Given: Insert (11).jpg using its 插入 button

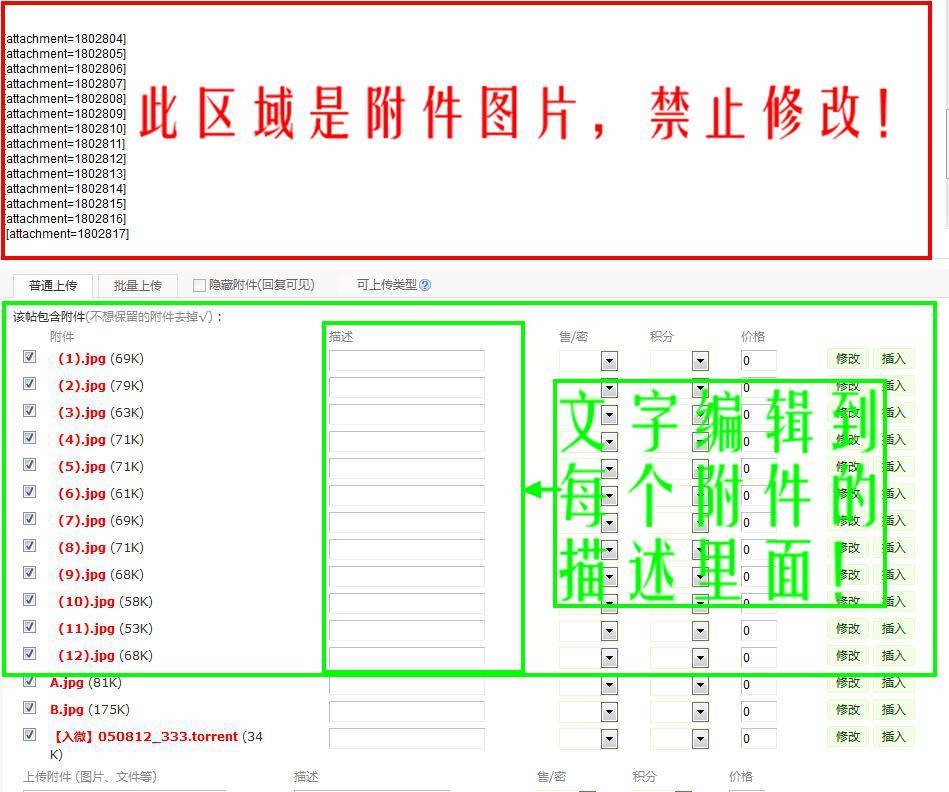Looking at the screenshot, I should 893,629.
